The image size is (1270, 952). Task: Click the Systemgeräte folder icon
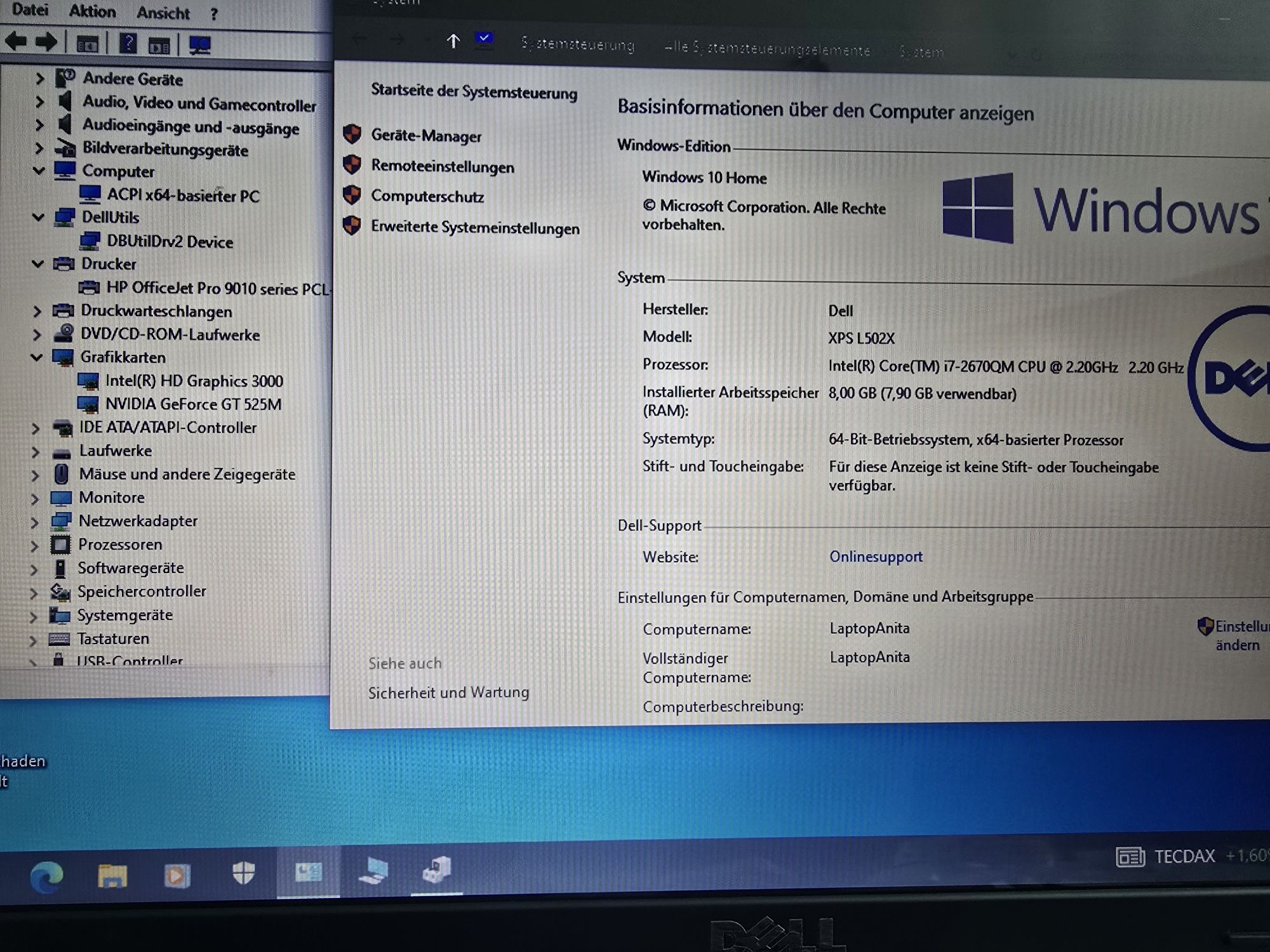60,615
